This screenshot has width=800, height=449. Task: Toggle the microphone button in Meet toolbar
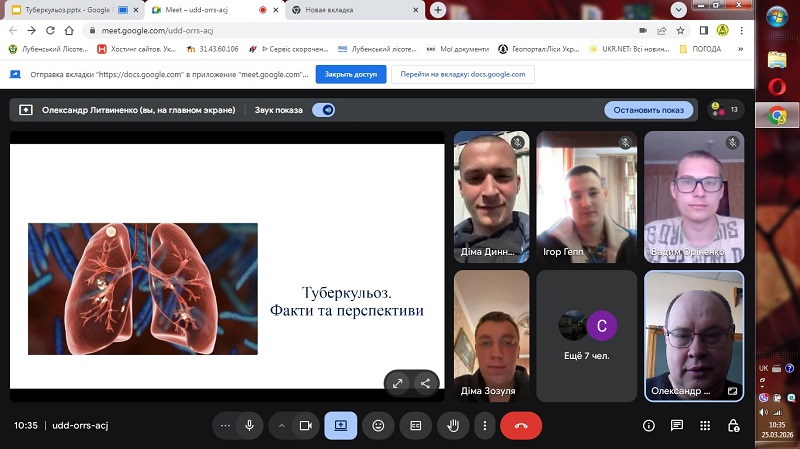coord(249,425)
